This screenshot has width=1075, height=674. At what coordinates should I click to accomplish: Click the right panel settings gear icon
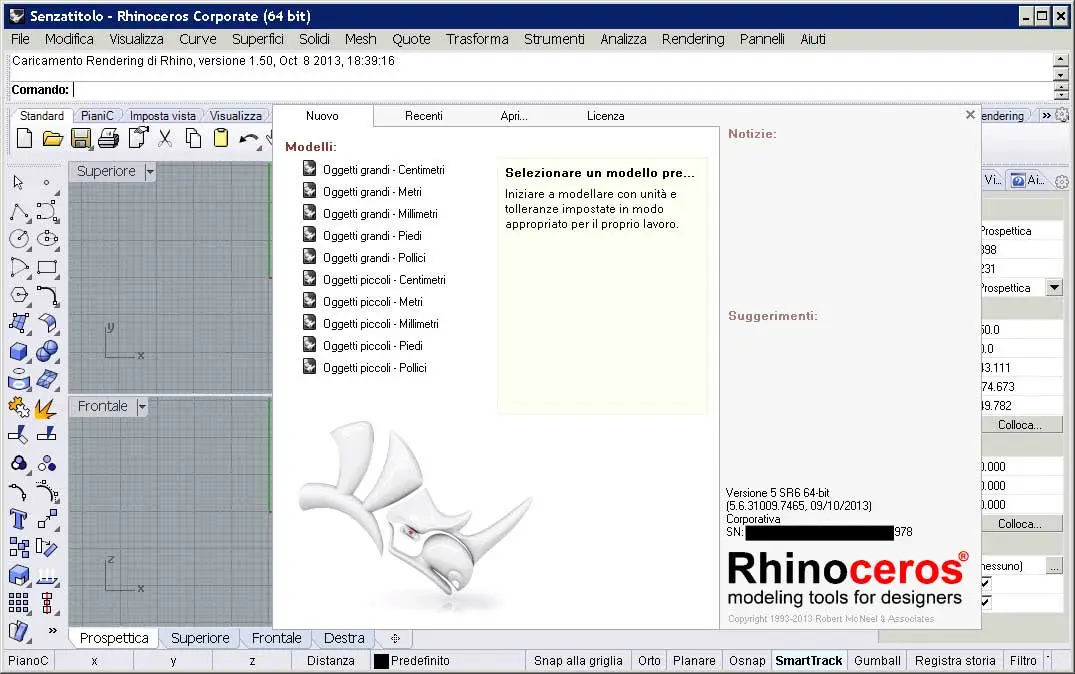[1061, 181]
